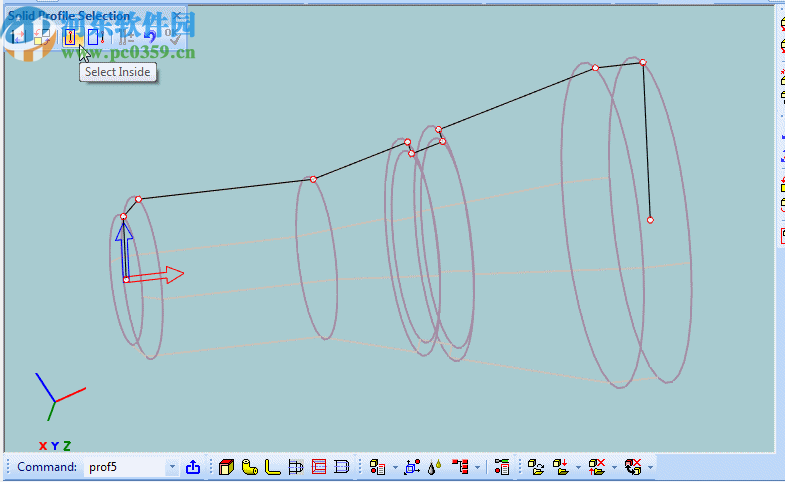The width and height of the screenshot is (785, 482).
Task: Click the blue cube coordinate transform icon
Action: [x=413, y=467]
